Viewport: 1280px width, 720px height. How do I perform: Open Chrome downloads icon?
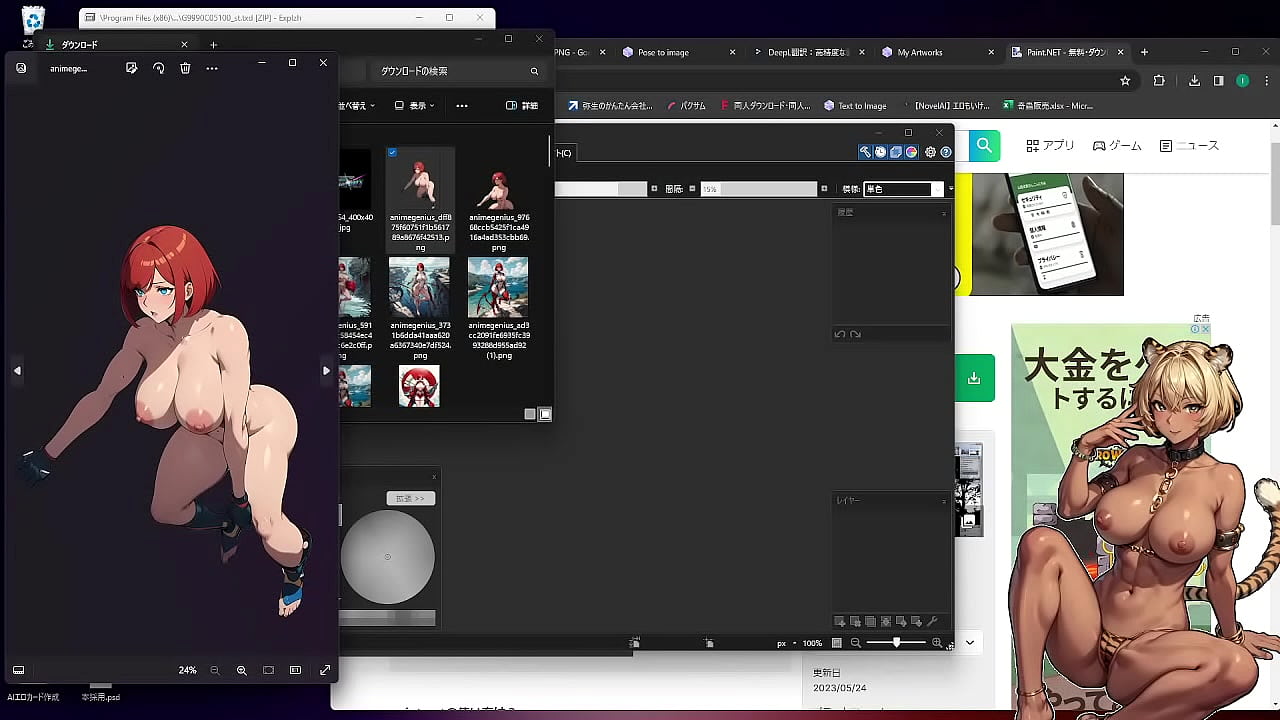pyautogui.click(x=1194, y=81)
